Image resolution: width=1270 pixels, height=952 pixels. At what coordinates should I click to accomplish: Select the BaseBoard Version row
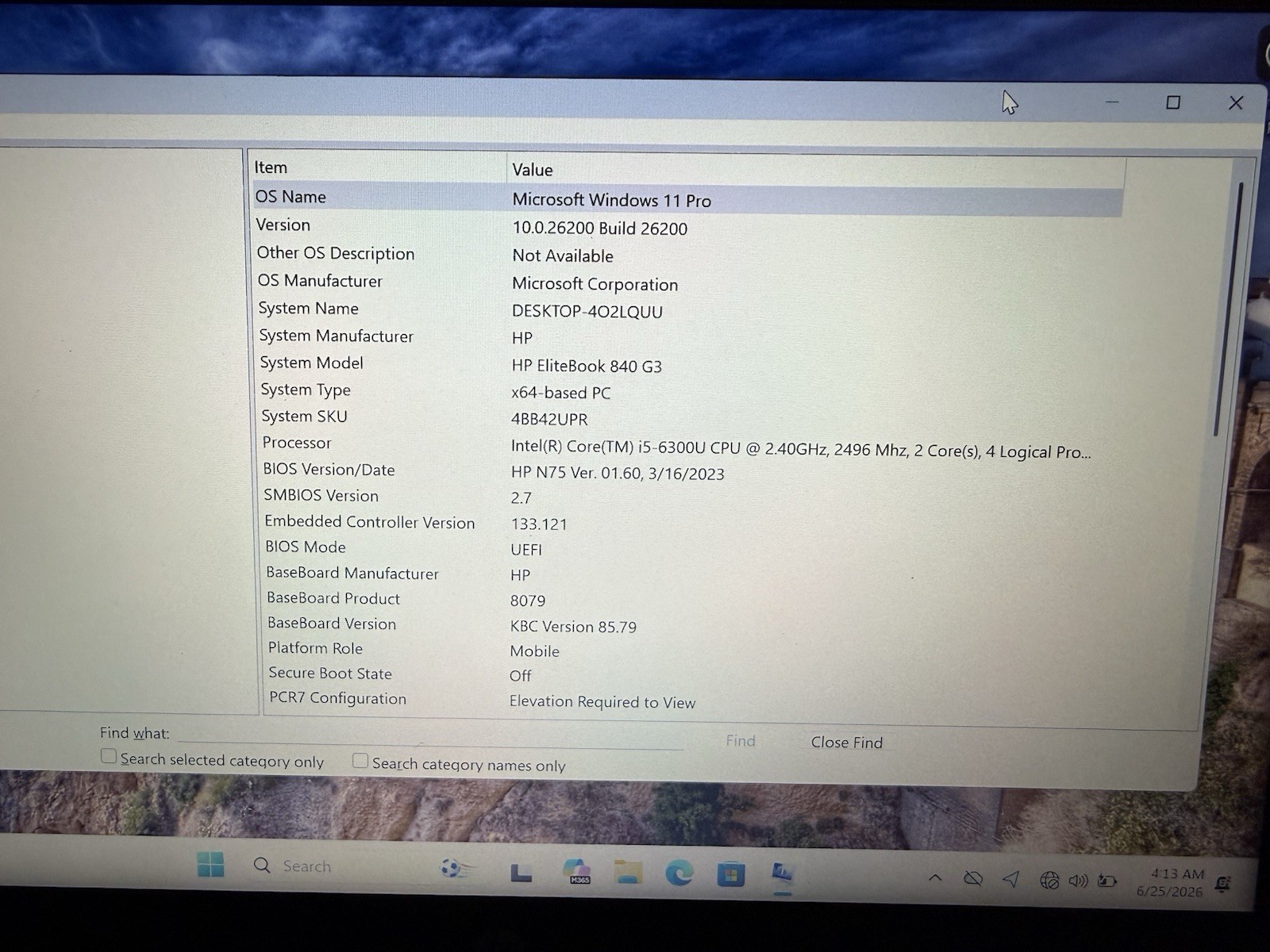(688, 624)
